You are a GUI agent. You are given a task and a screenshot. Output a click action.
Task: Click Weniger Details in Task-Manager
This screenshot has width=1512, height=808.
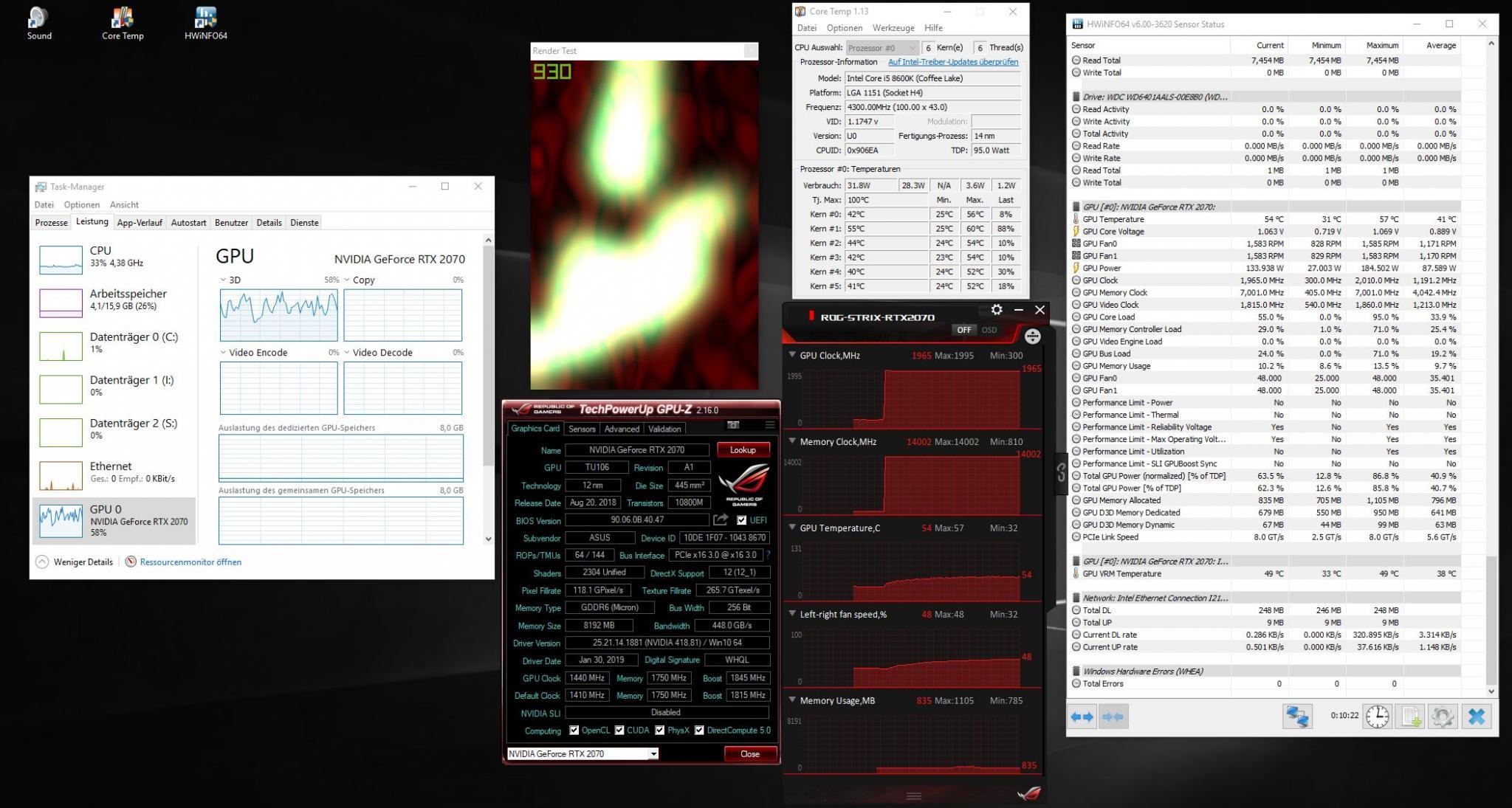[x=83, y=562]
